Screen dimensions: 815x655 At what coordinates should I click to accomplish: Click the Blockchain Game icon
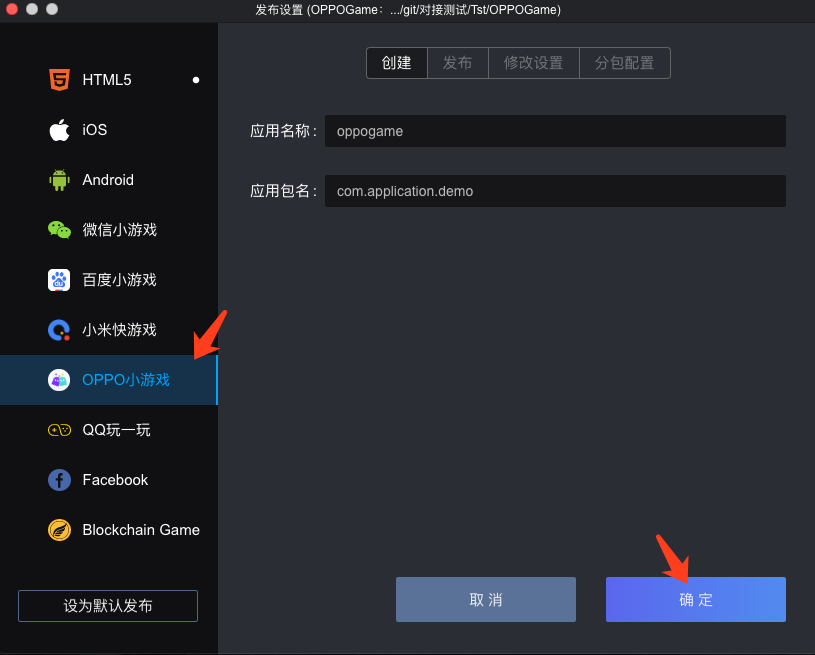pos(59,530)
